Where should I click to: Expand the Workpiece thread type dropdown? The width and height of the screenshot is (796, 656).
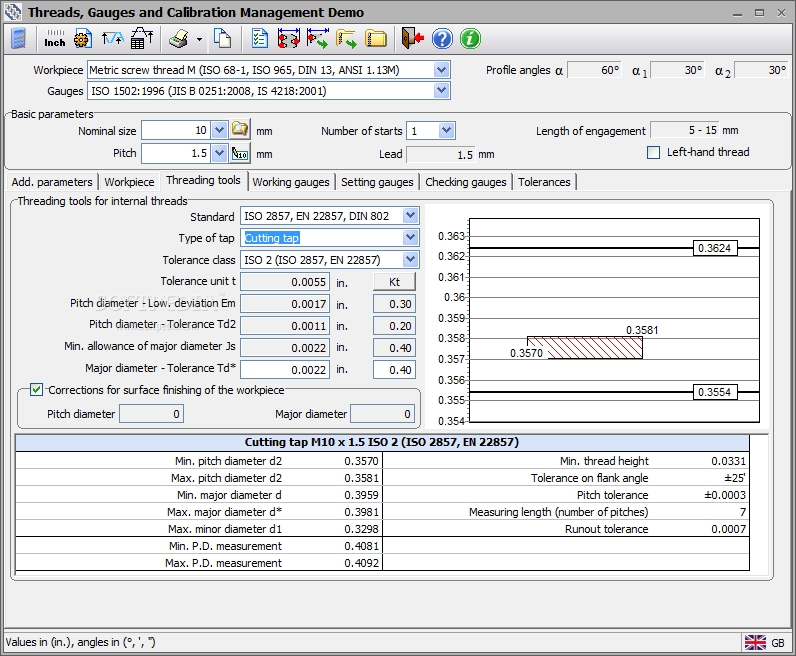442,70
